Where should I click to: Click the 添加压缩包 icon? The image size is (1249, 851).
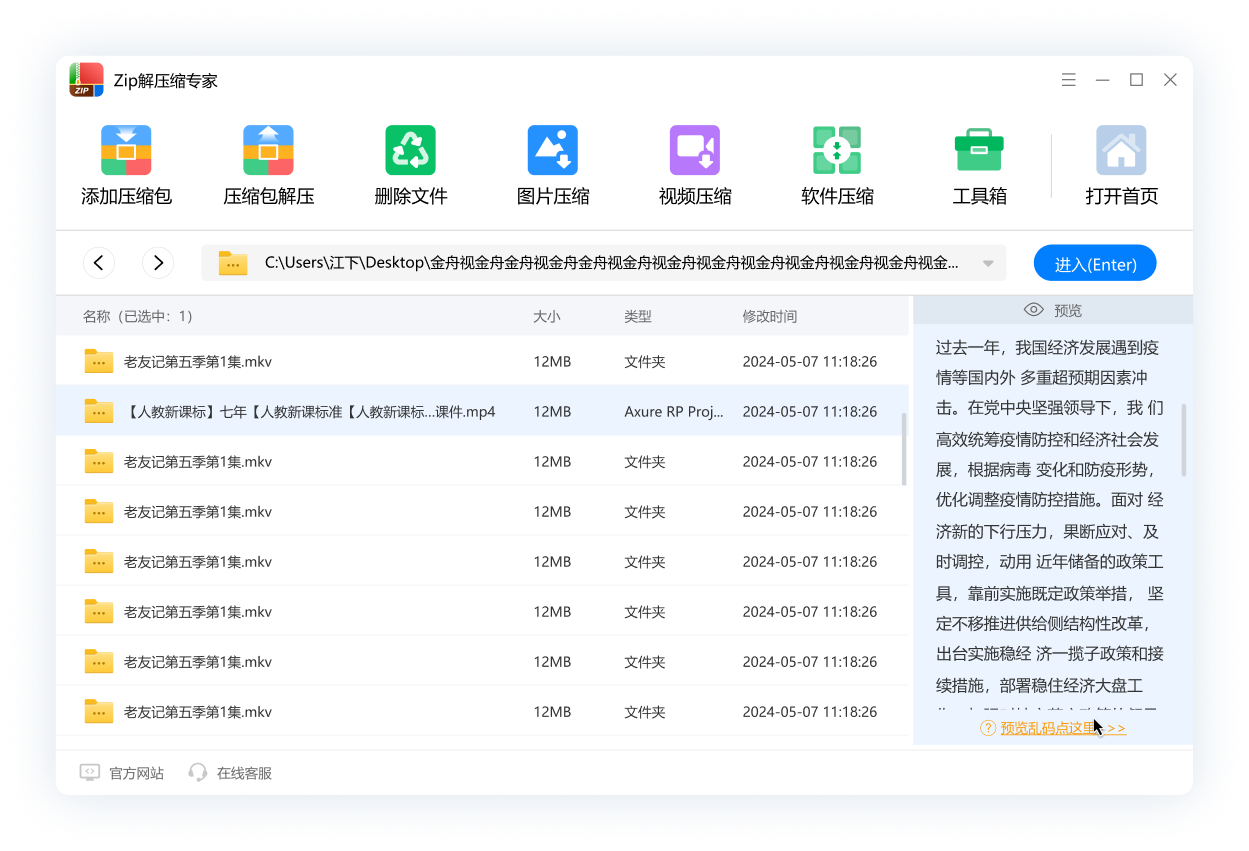126,151
